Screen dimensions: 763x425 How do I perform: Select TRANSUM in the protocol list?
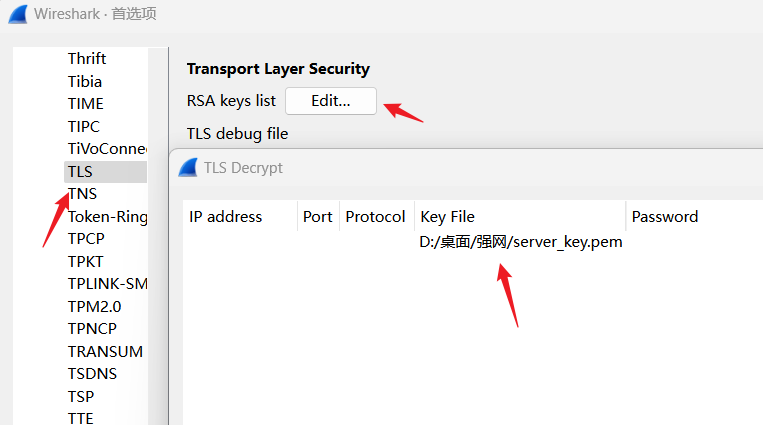point(105,352)
